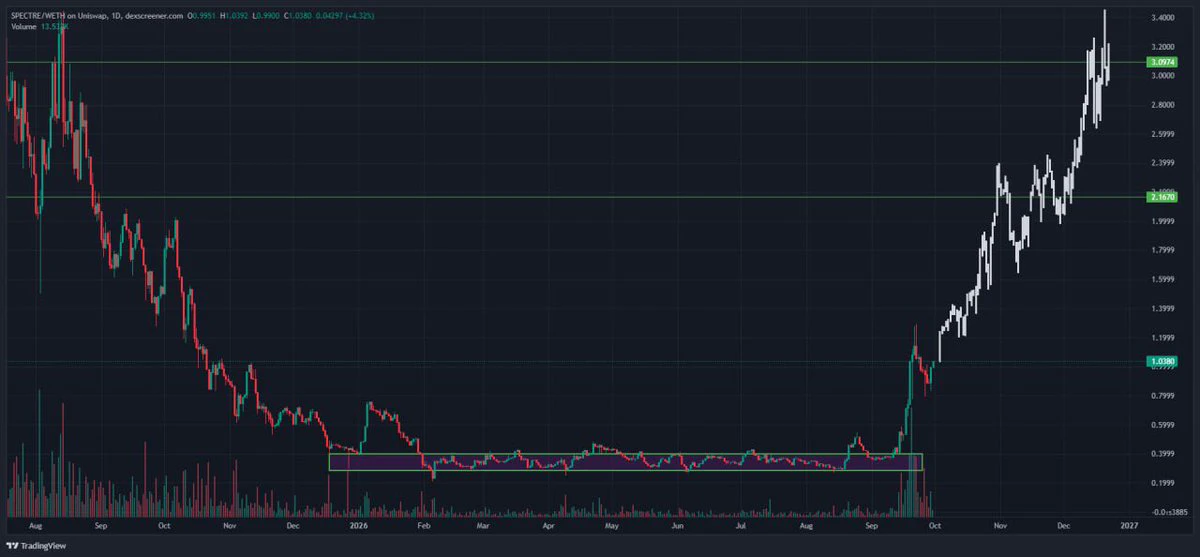Select the horizontal line at 3.0974
The height and width of the screenshot is (557, 1200).
tap(575, 62)
